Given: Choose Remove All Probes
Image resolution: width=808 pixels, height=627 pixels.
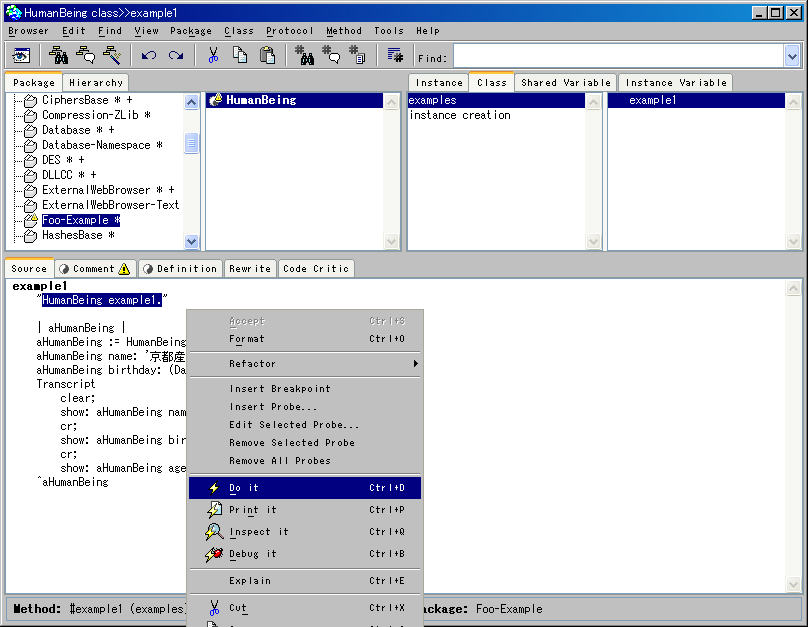Looking at the screenshot, I should [305, 461].
